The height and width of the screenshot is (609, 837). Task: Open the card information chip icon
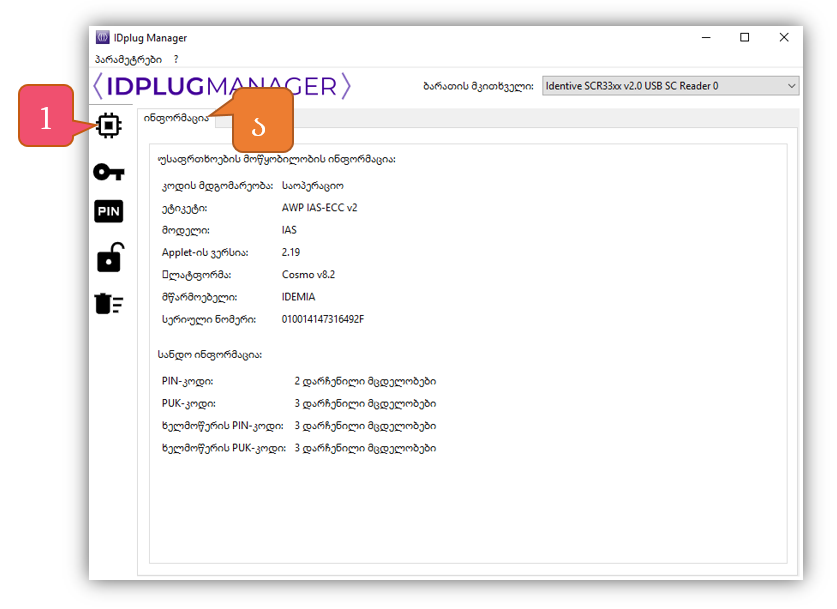point(109,126)
